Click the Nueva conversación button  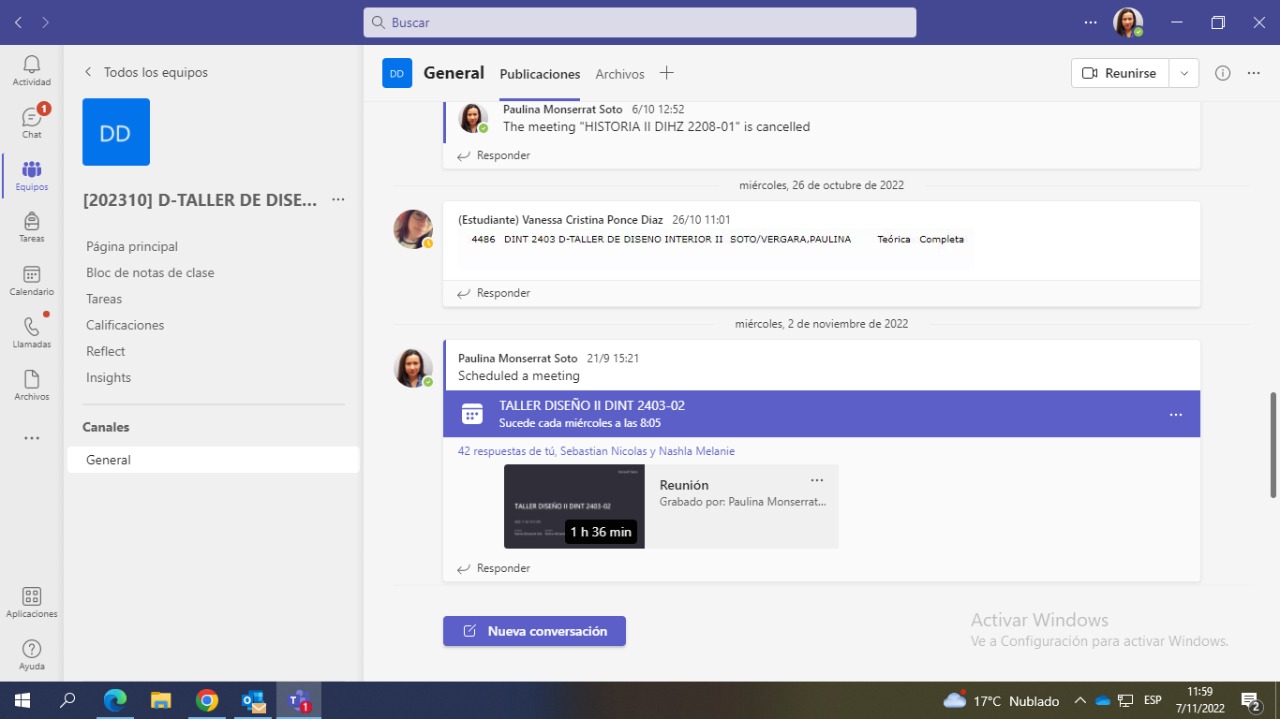pos(535,631)
